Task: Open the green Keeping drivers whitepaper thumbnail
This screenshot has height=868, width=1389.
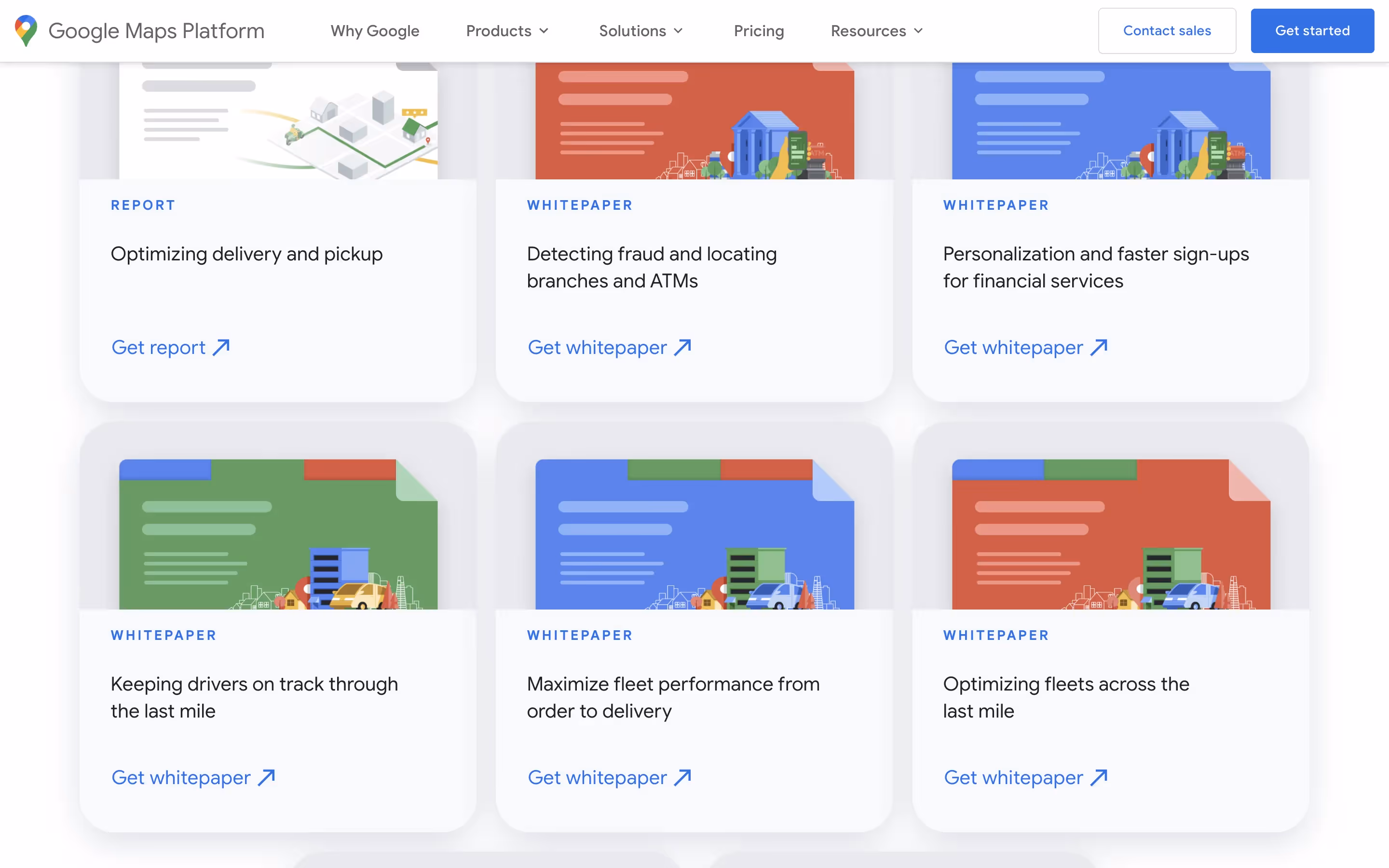Action: [x=278, y=534]
